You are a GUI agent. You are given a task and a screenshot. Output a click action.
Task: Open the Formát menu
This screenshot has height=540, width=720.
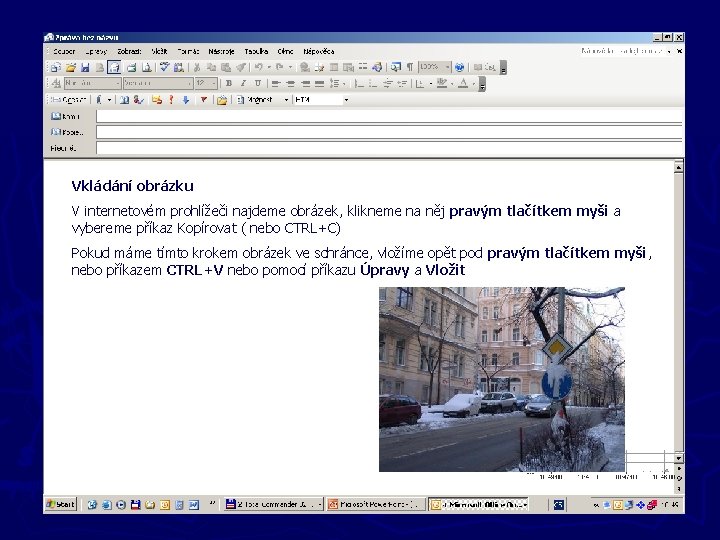pos(188,51)
